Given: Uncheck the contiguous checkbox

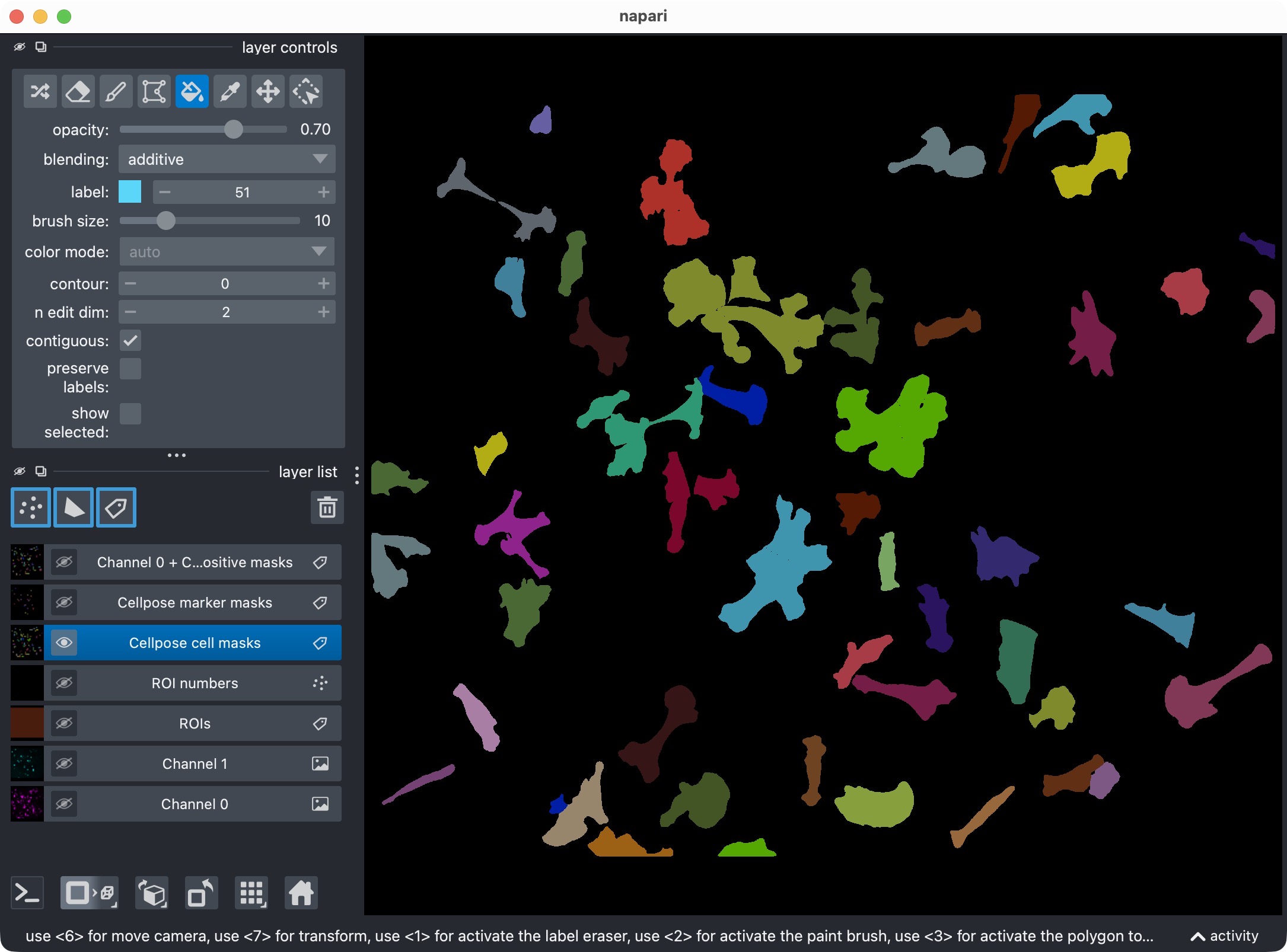Looking at the screenshot, I should (130, 341).
